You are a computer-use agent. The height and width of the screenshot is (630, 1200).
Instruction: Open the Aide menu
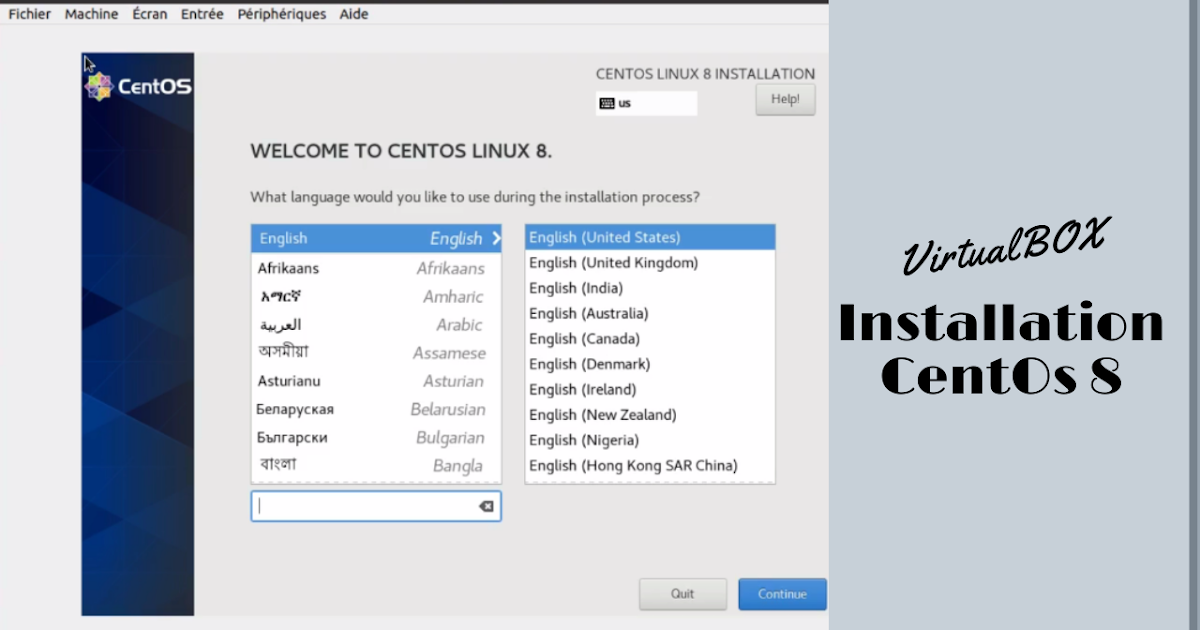pos(353,13)
